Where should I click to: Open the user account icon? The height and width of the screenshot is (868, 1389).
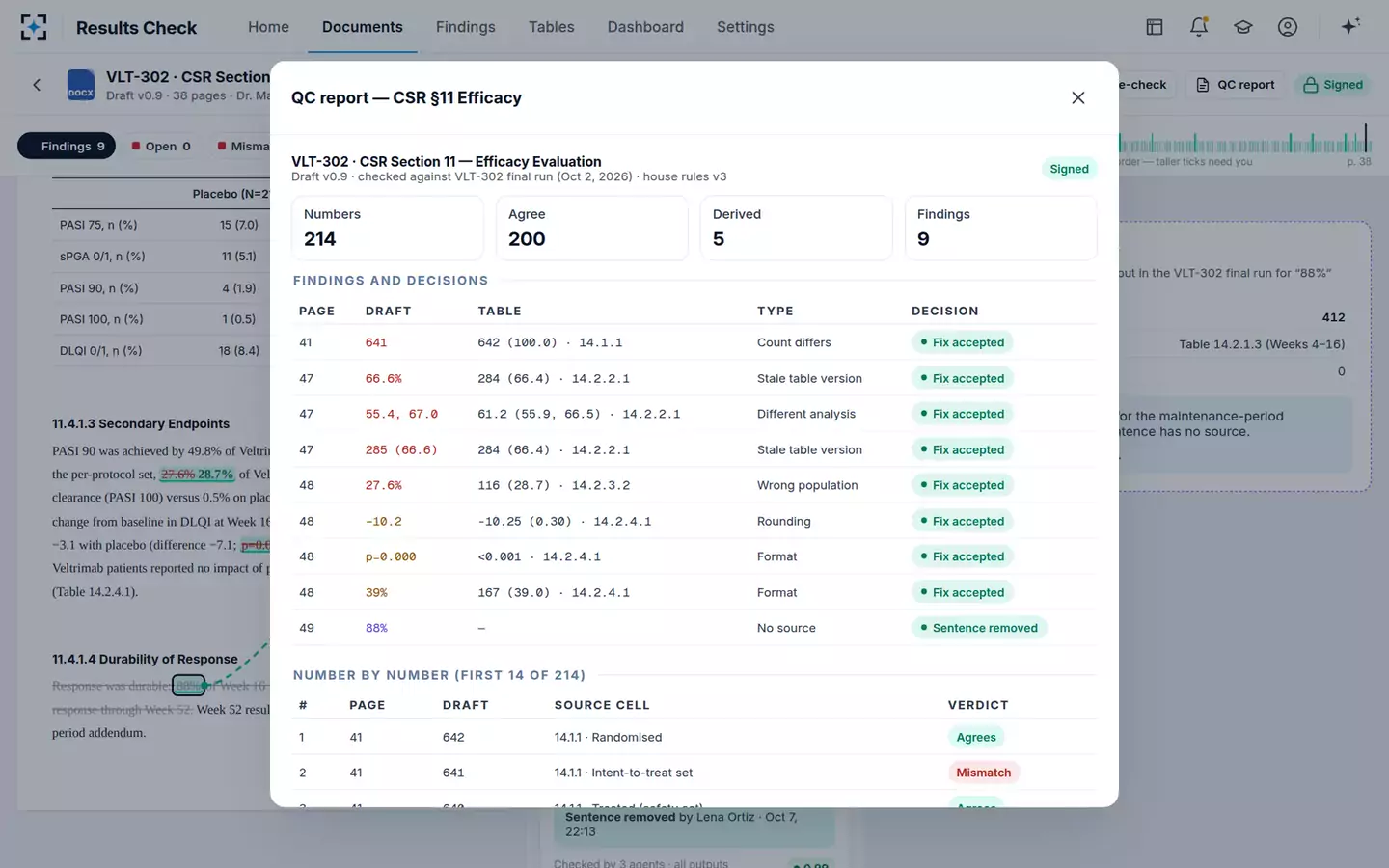tap(1288, 27)
